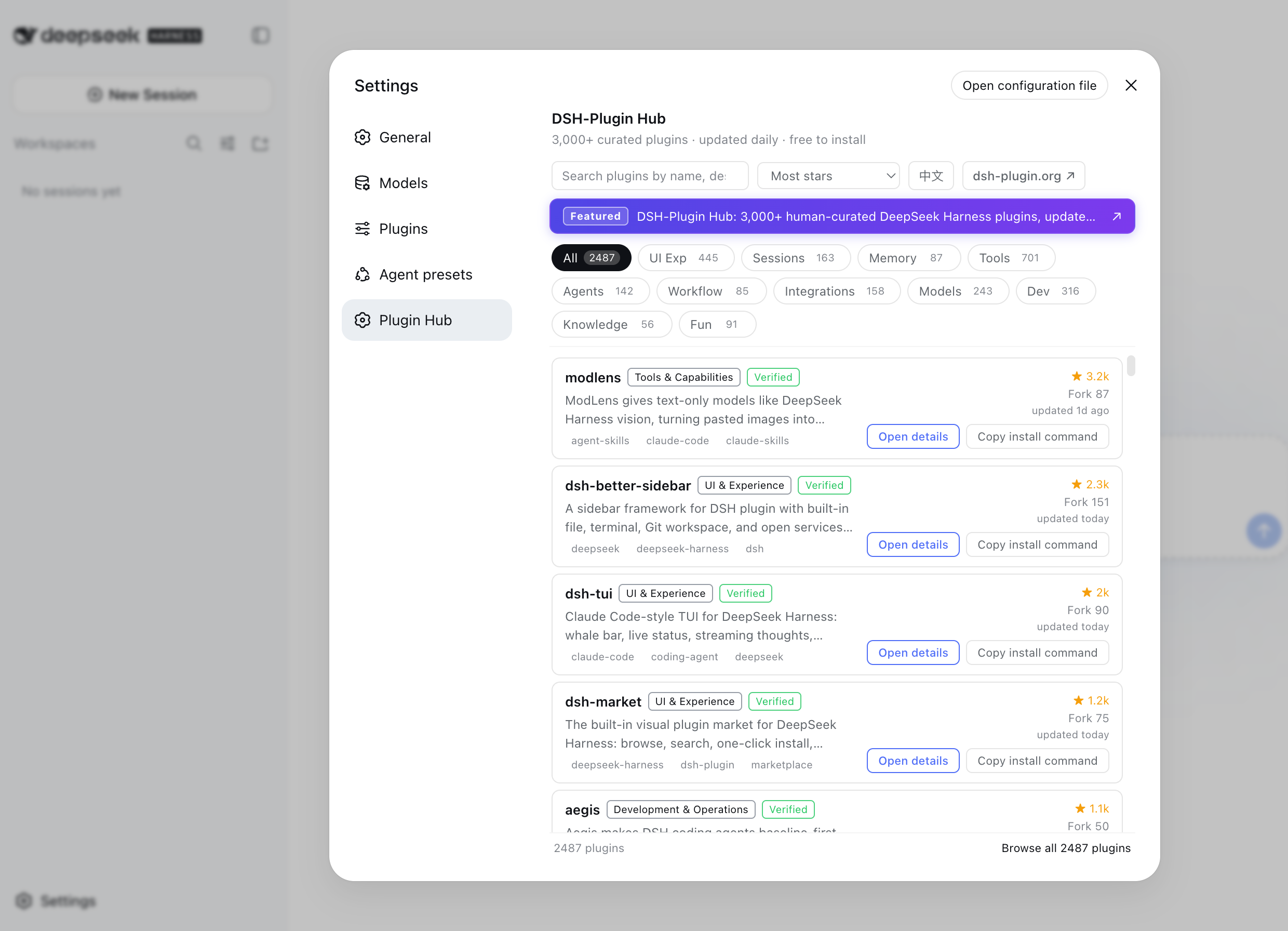
Task: Open details for the dsh-market plugin
Action: (x=913, y=760)
